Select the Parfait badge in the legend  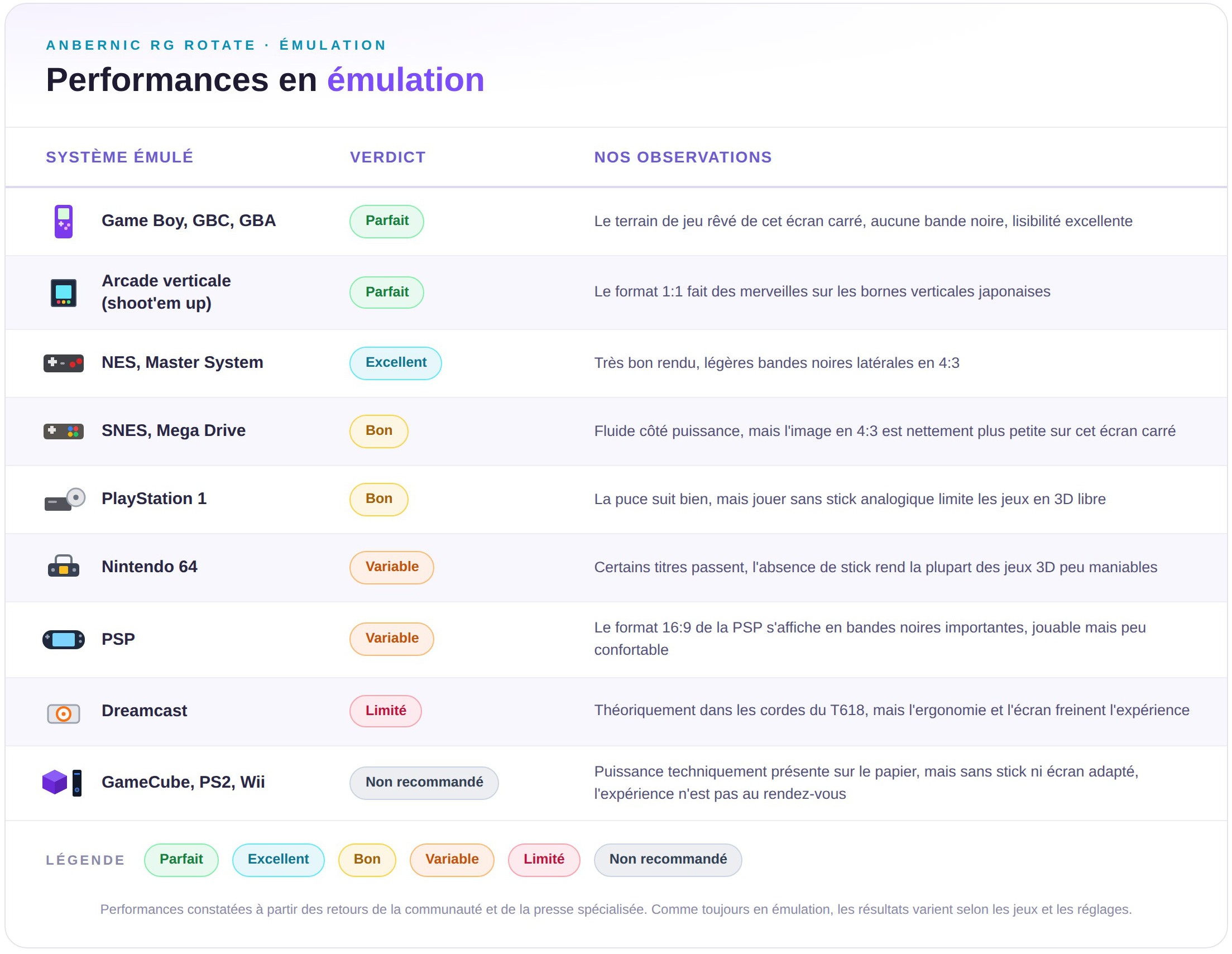[x=181, y=860]
